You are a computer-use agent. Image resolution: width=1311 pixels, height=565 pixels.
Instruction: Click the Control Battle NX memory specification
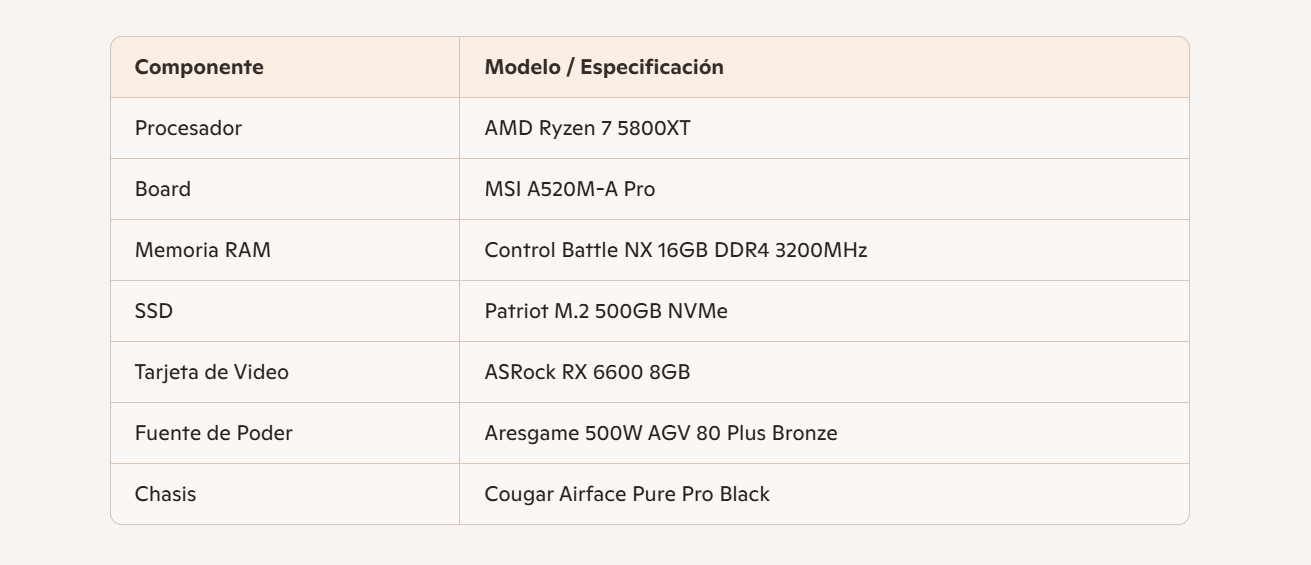pyautogui.click(x=675, y=251)
